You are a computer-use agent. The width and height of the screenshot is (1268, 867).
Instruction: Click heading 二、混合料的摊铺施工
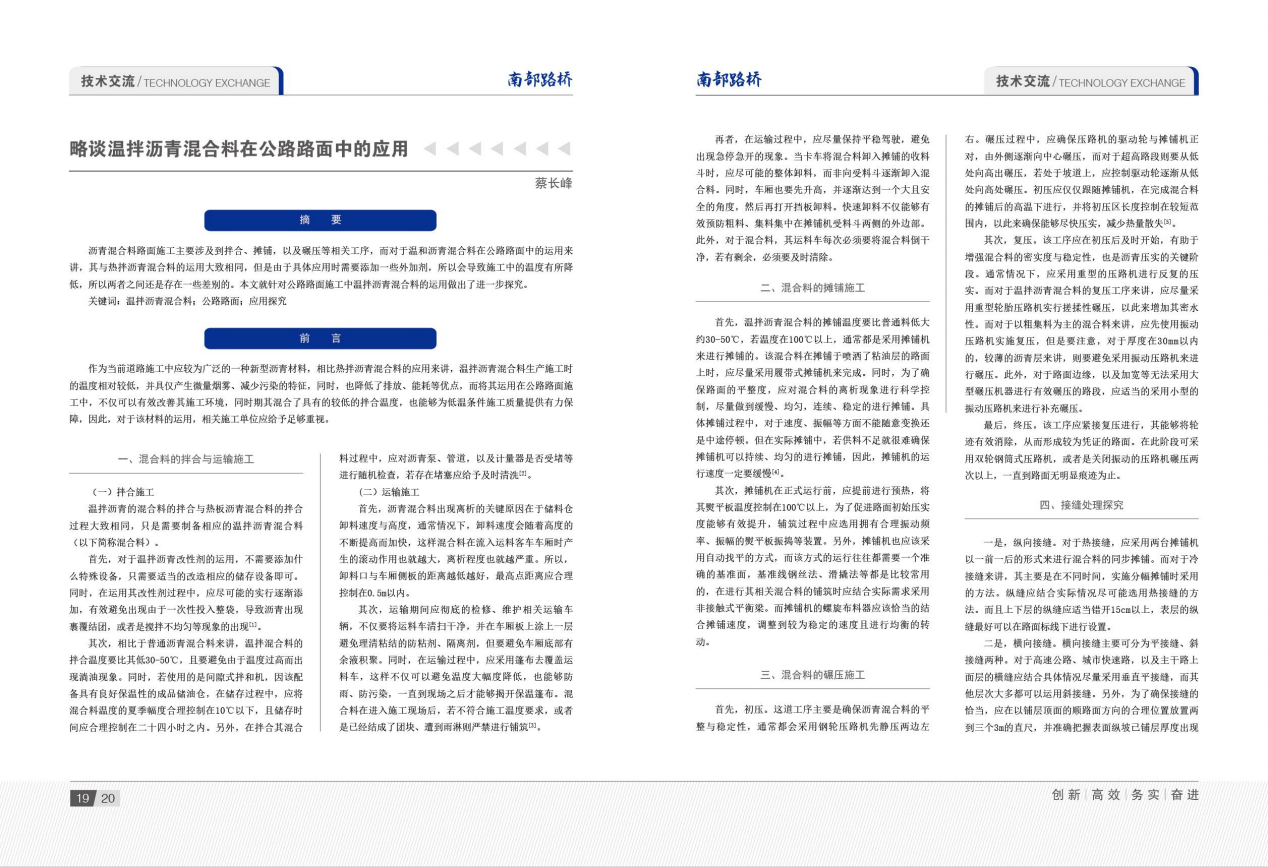(812, 288)
